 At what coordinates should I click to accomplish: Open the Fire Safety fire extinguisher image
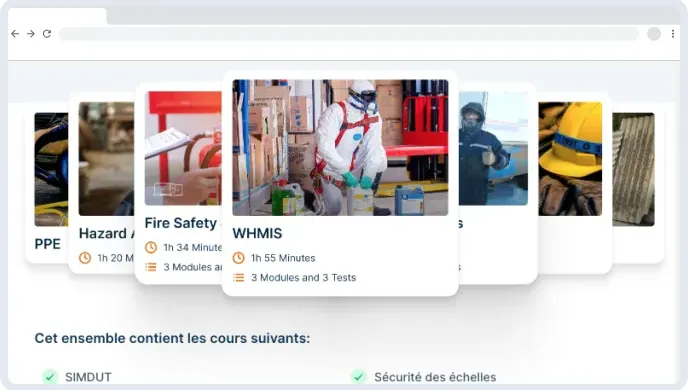183,148
